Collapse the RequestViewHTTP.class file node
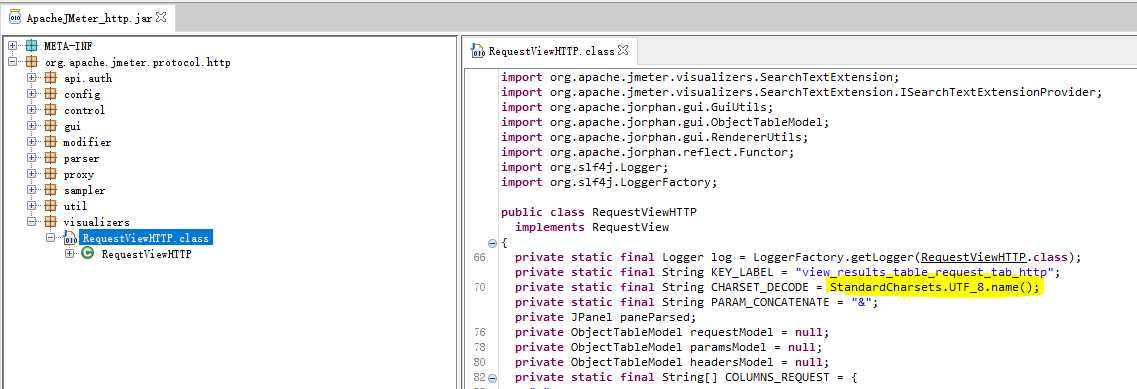 click(50, 237)
